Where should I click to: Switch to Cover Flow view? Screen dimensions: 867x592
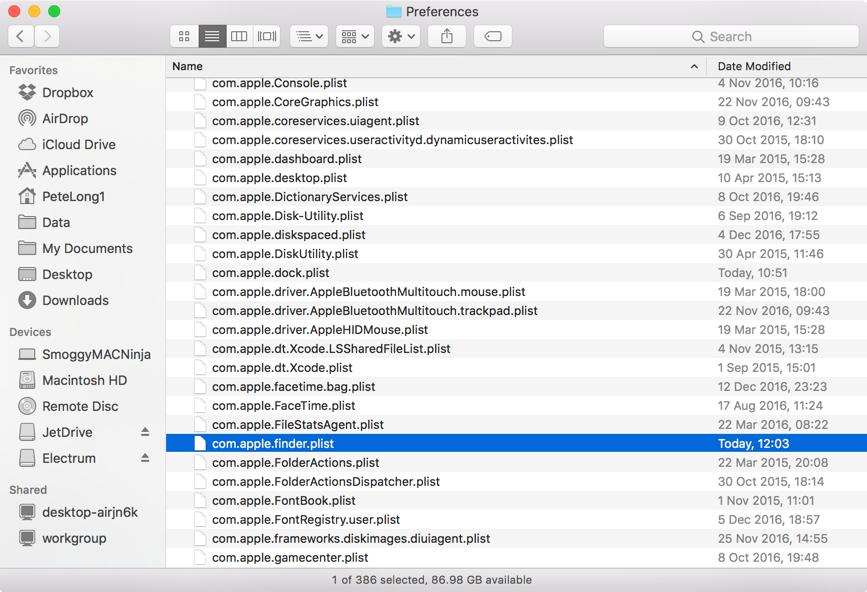click(x=267, y=36)
